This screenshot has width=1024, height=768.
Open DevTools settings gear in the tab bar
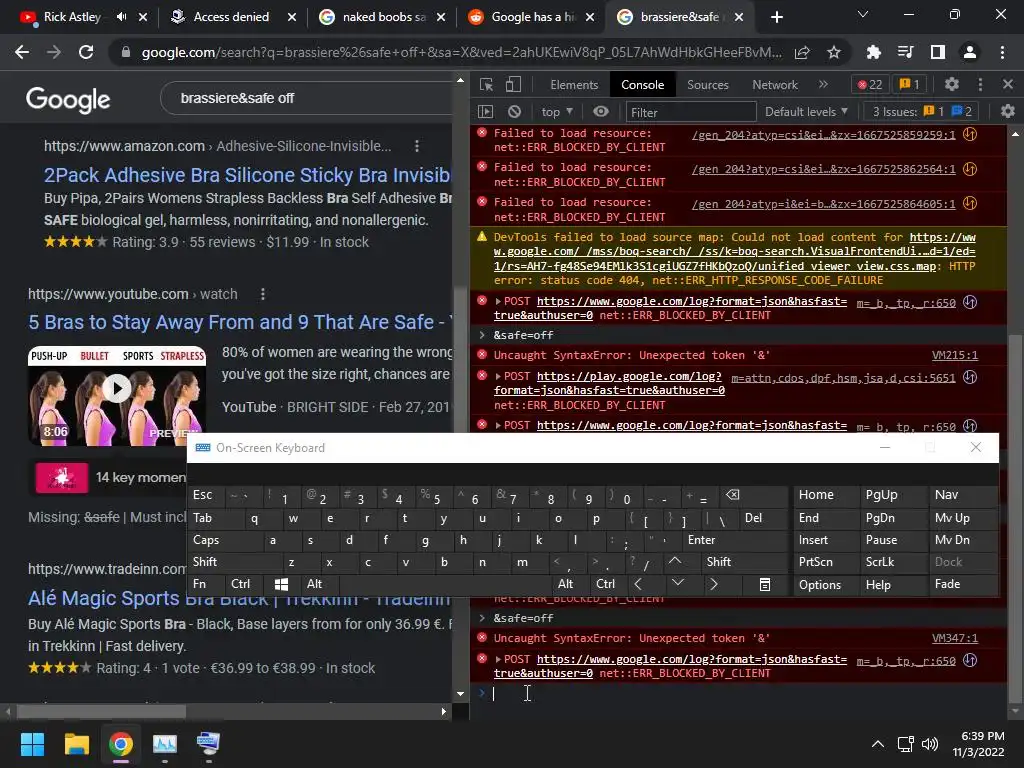tap(952, 84)
